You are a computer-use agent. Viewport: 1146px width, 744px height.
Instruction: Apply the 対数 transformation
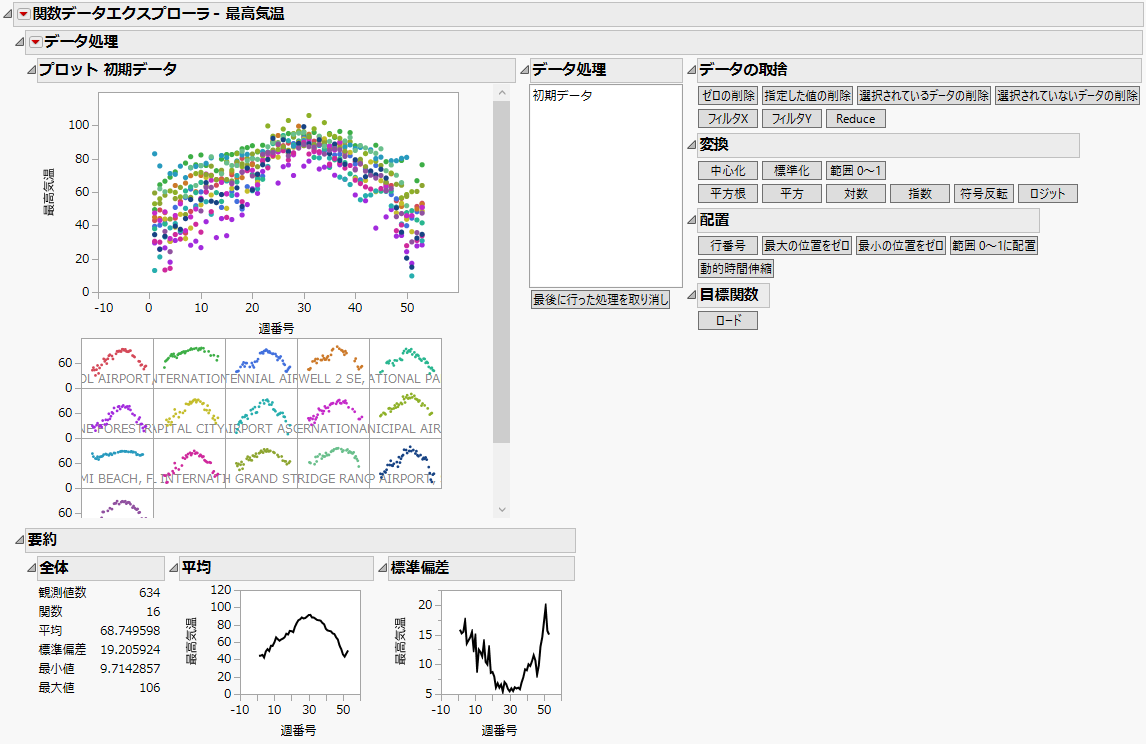[x=855, y=194]
